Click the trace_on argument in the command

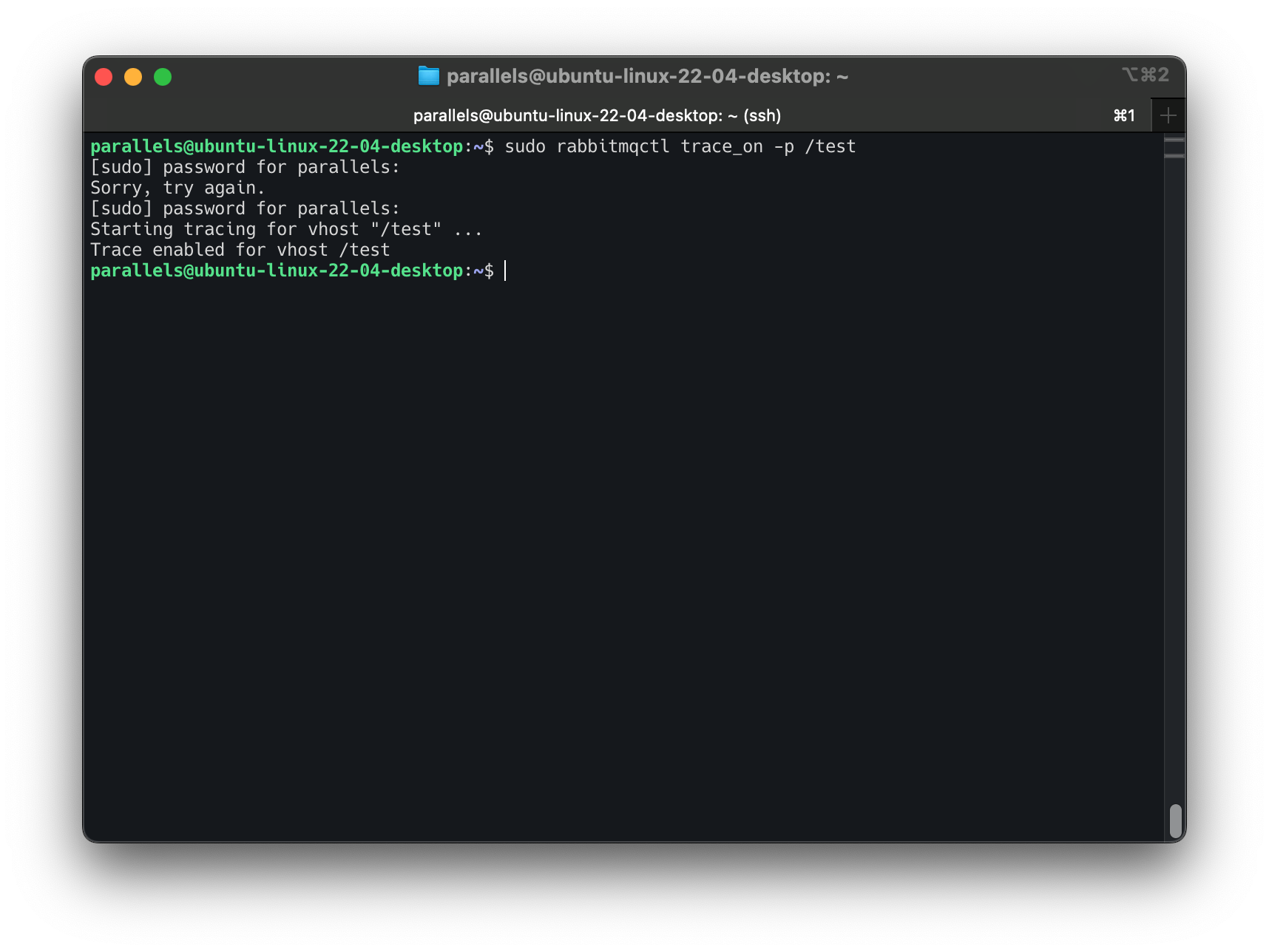point(721,146)
